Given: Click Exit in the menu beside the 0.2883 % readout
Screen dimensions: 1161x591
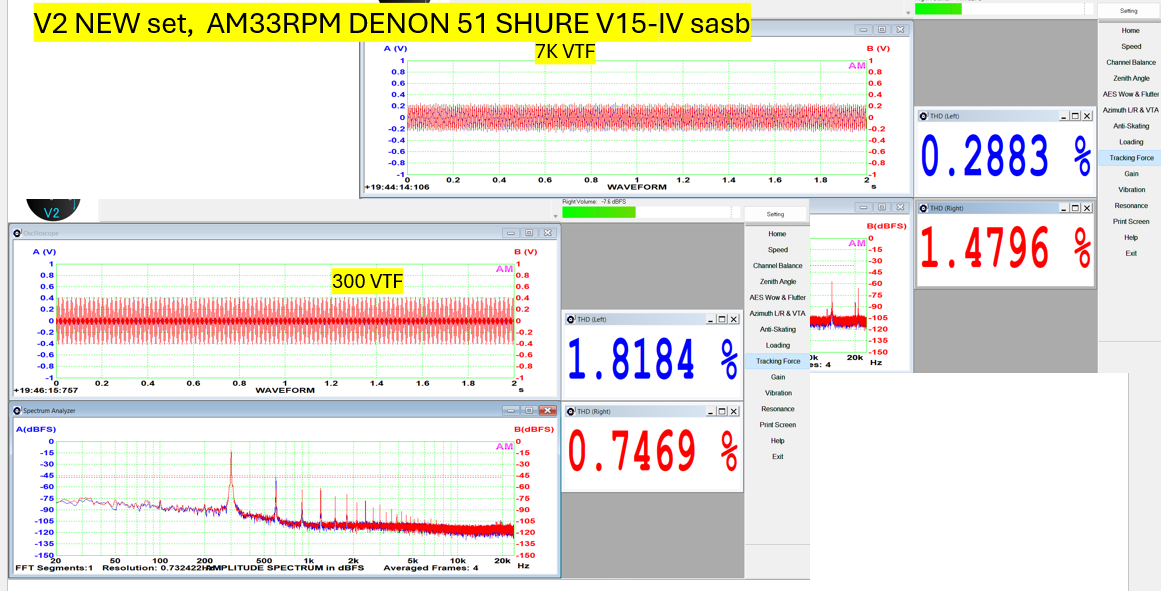Looking at the screenshot, I should 1131,253.
